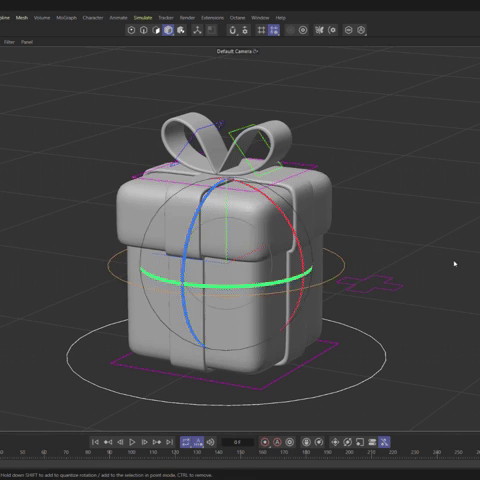Toggle timeline sound speaker icon
480x480 pixels.
pos(211,442)
